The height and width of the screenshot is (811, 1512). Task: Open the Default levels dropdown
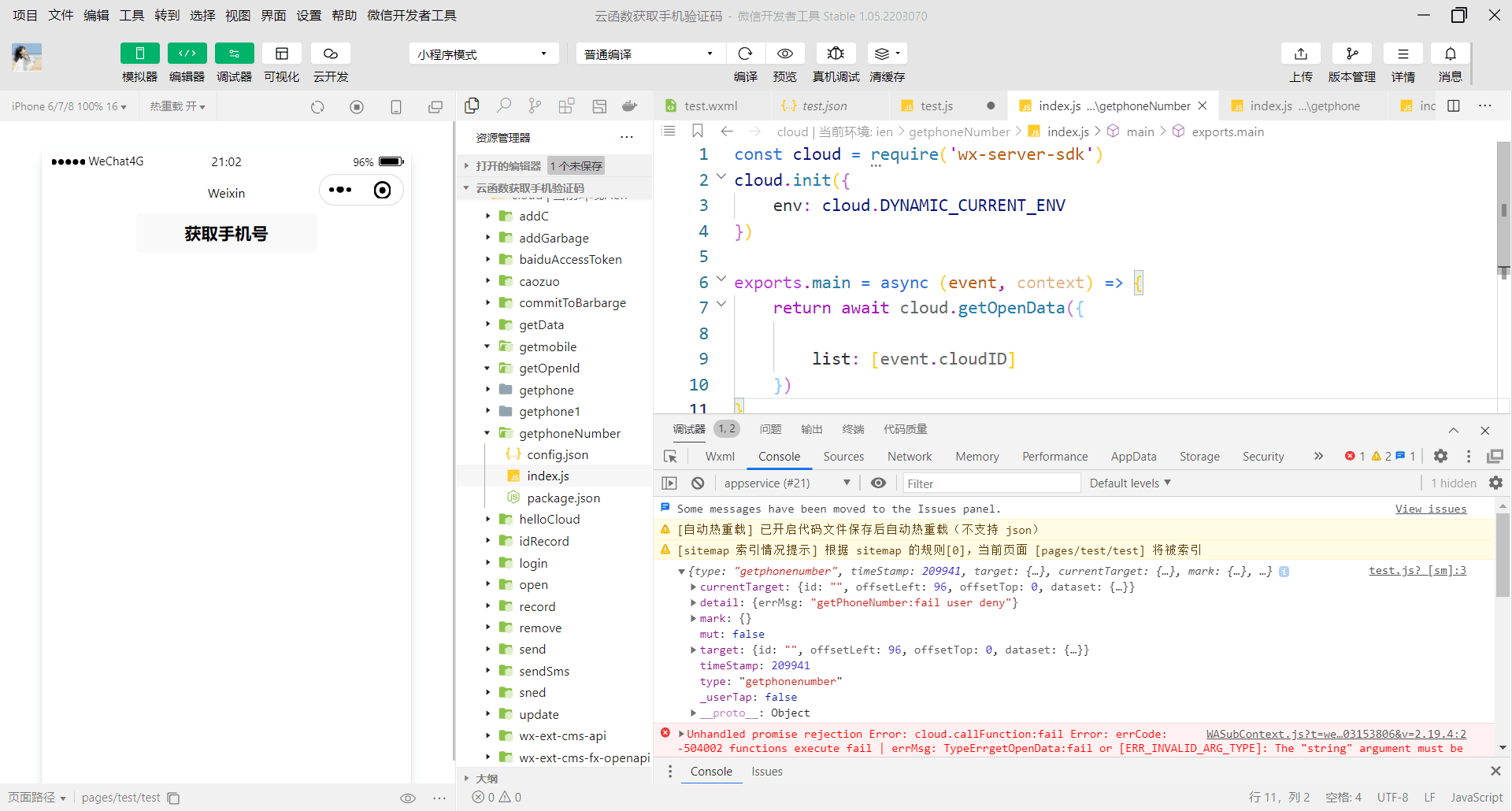click(1130, 483)
